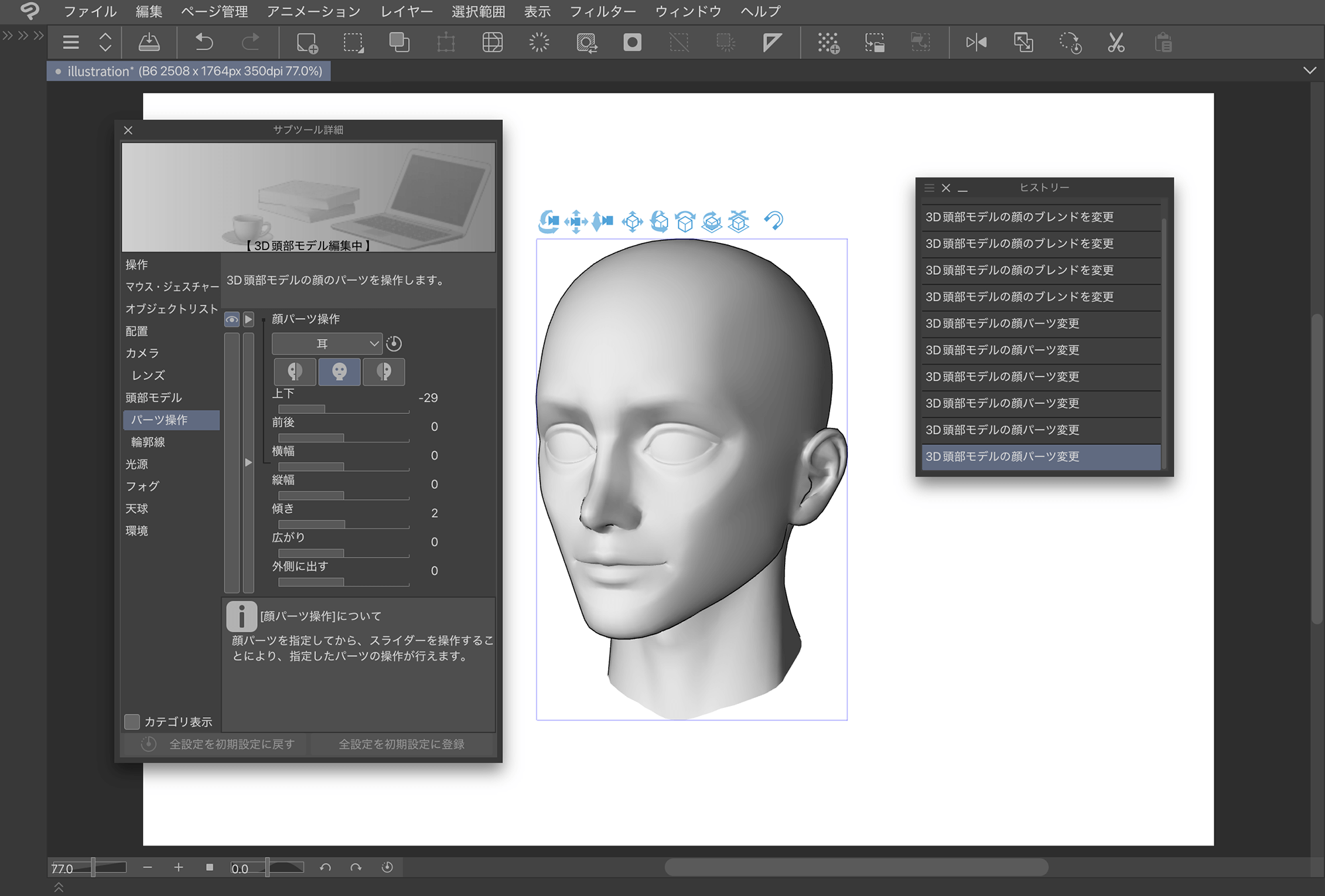Click the Fill solid square icon
The width and height of the screenshot is (1325, 896).
(x=633, y=43)
